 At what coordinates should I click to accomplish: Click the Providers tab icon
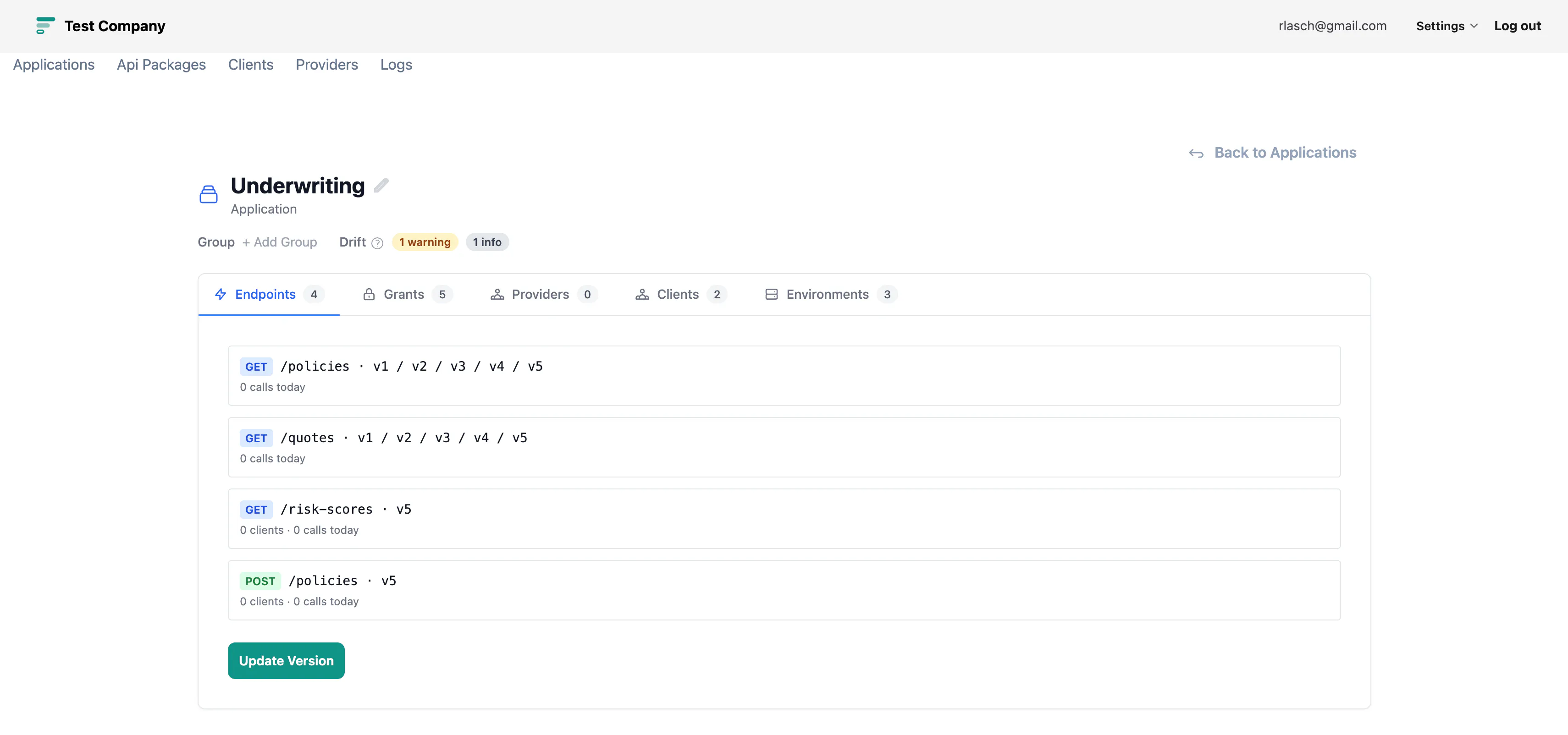click(x=497, y=295)
